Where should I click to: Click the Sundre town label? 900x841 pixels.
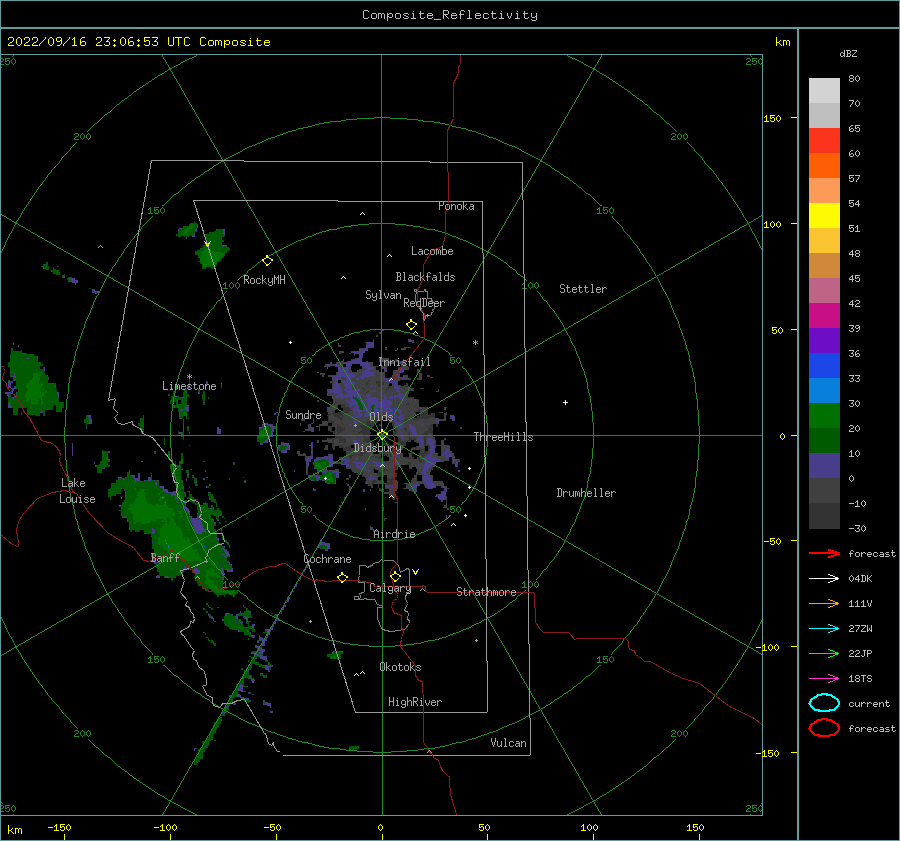303,414
